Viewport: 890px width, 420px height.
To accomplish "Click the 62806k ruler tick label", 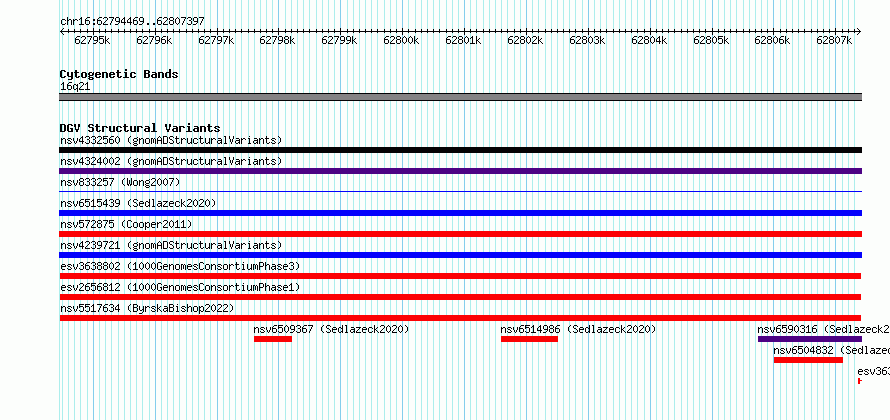I will point(772,40).
